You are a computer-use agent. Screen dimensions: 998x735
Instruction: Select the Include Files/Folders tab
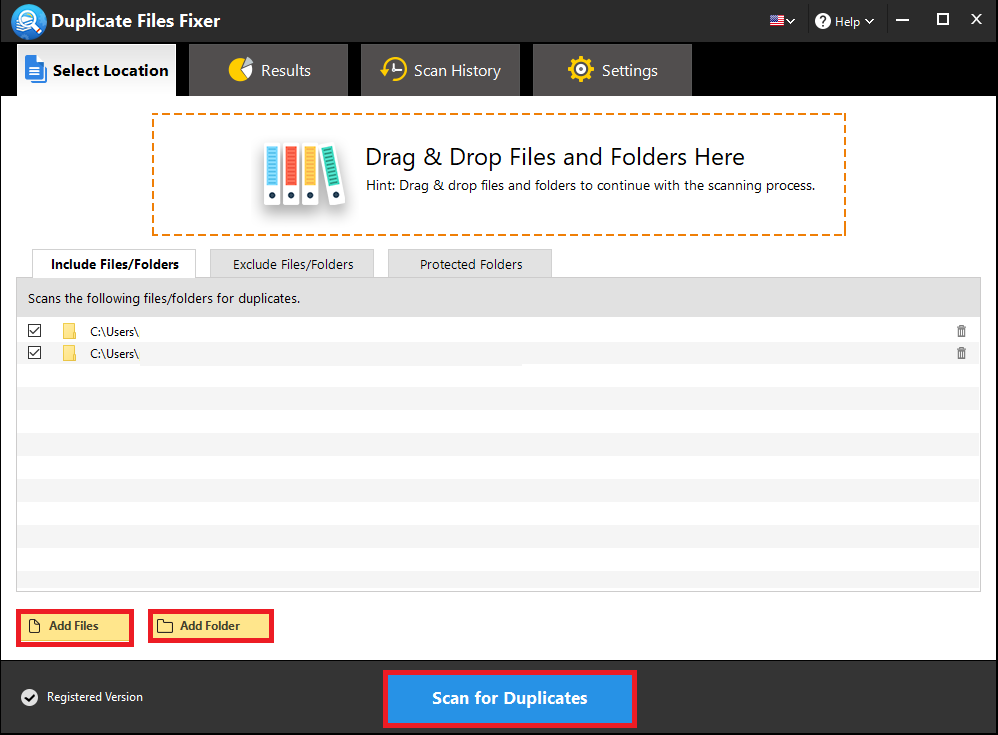[114, 264]
